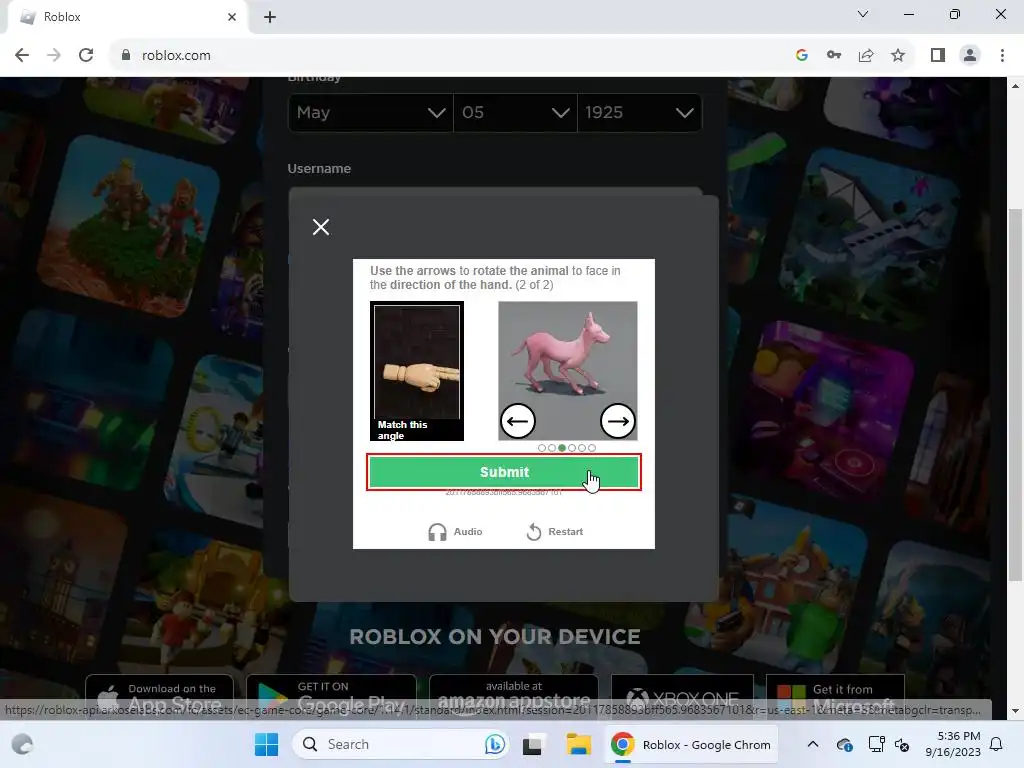Open a new browser tab
The image size is (1024, 768).
click(x=270, y=17)
